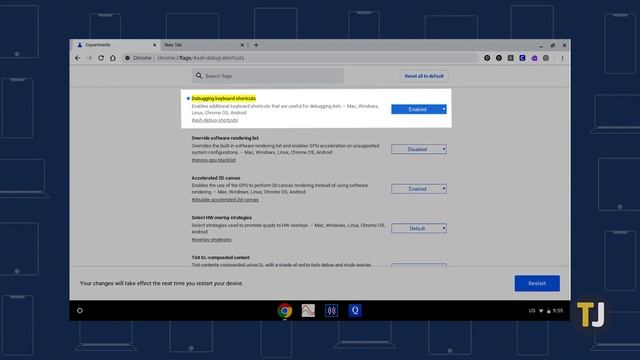Click the magnifier icon in Search flags
This screenshot has height=360, width=640.
pyautogui.click(x=199, y=76)
